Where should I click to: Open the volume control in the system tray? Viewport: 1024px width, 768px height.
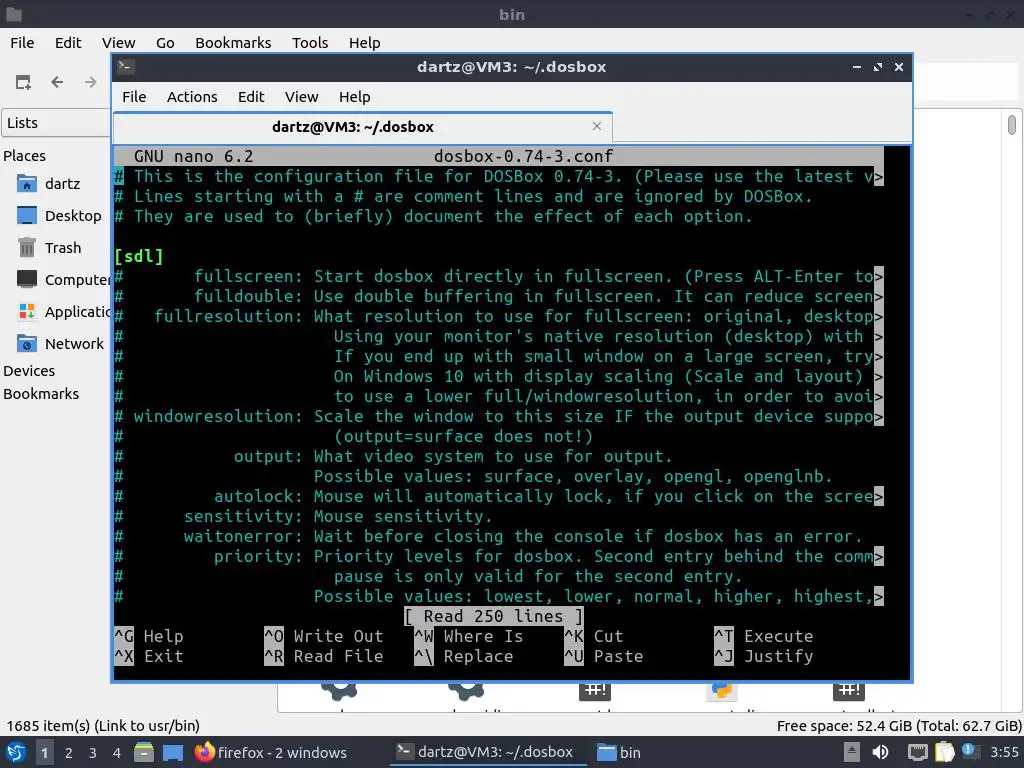880,752
